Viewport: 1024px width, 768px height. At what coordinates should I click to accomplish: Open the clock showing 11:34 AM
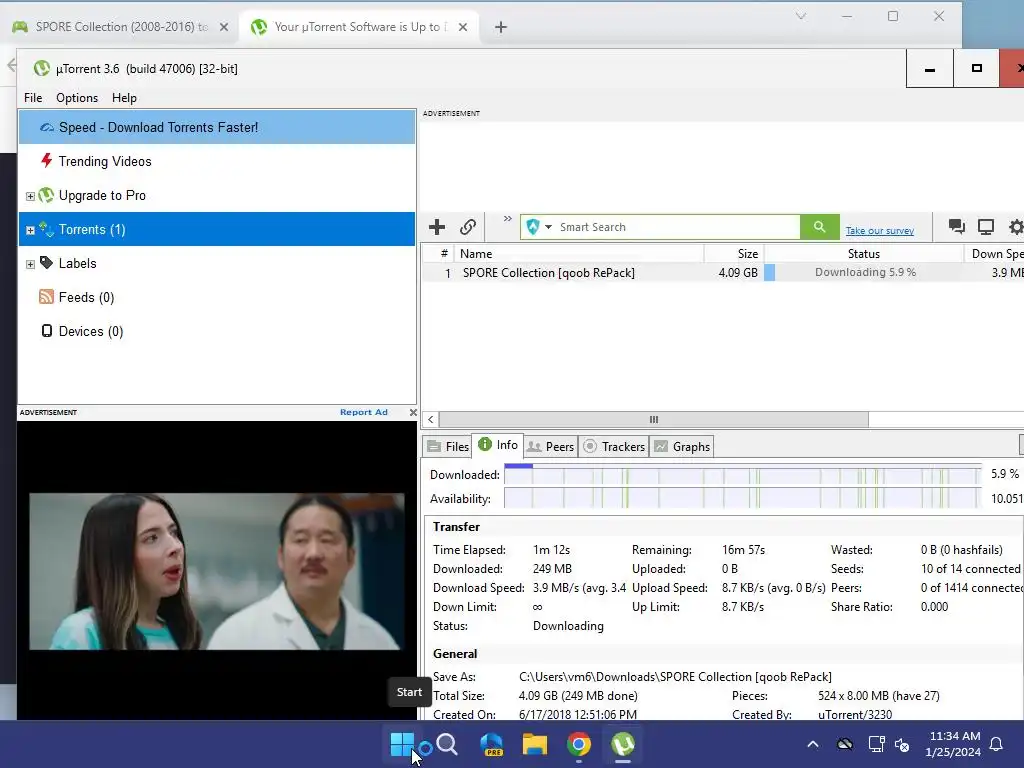tap(953, 744)
